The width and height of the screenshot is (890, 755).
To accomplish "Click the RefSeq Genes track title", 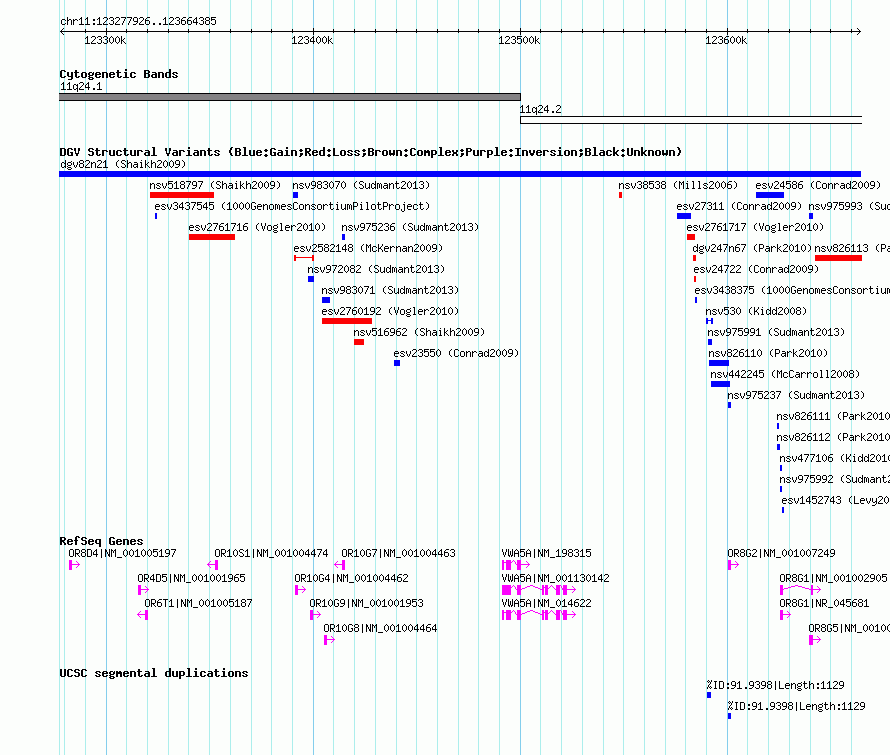I will point(101,541).
